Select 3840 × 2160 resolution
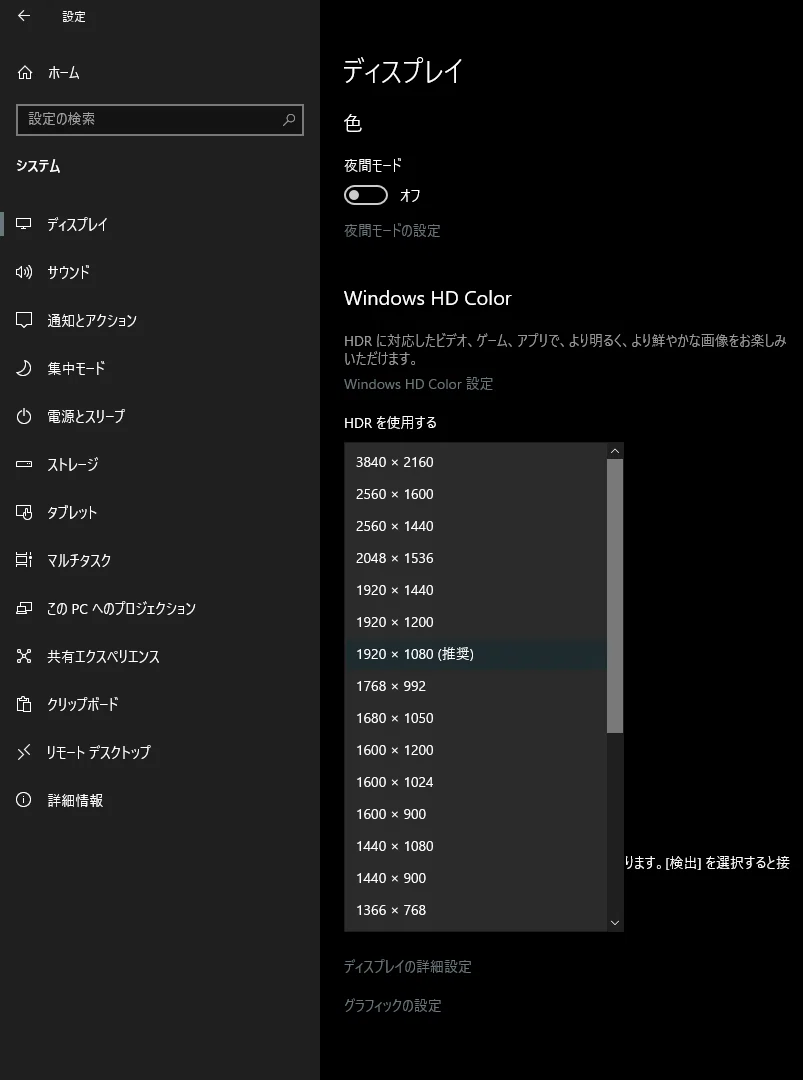803x1080 pixels. tap(476, 462)
